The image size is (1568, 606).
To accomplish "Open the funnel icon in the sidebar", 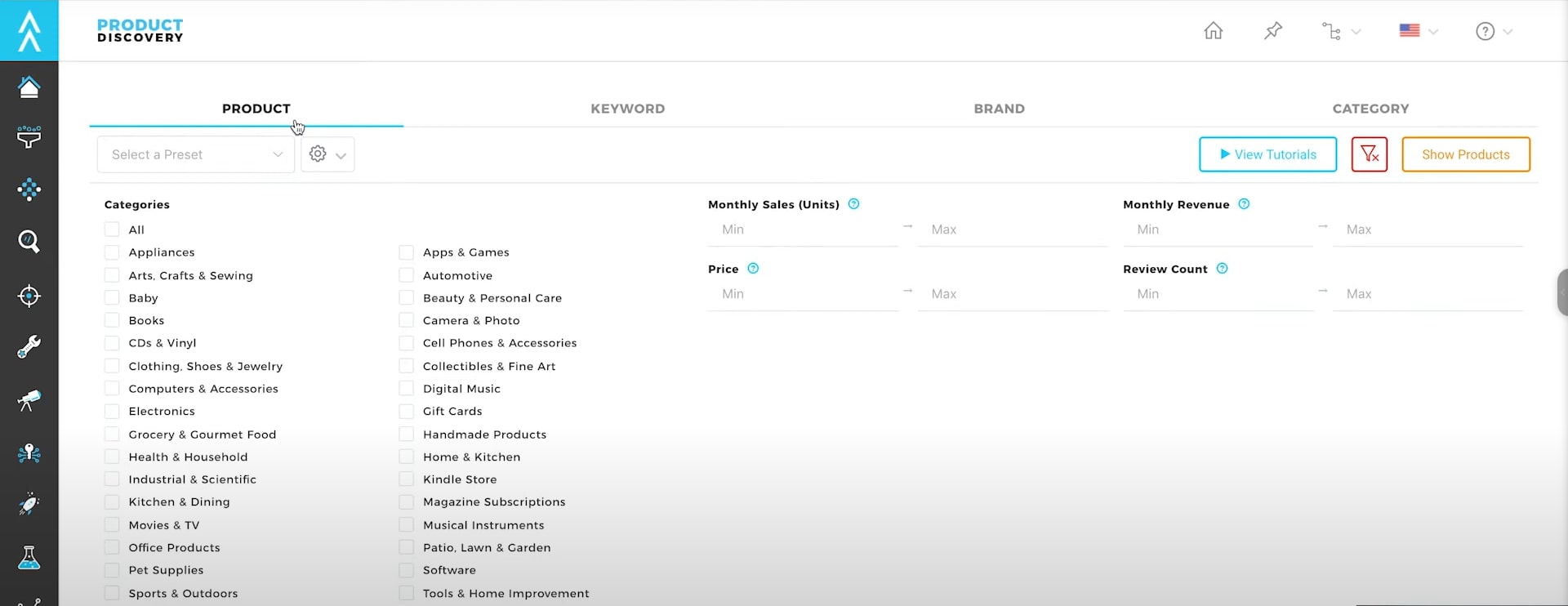I will (29, 137).
